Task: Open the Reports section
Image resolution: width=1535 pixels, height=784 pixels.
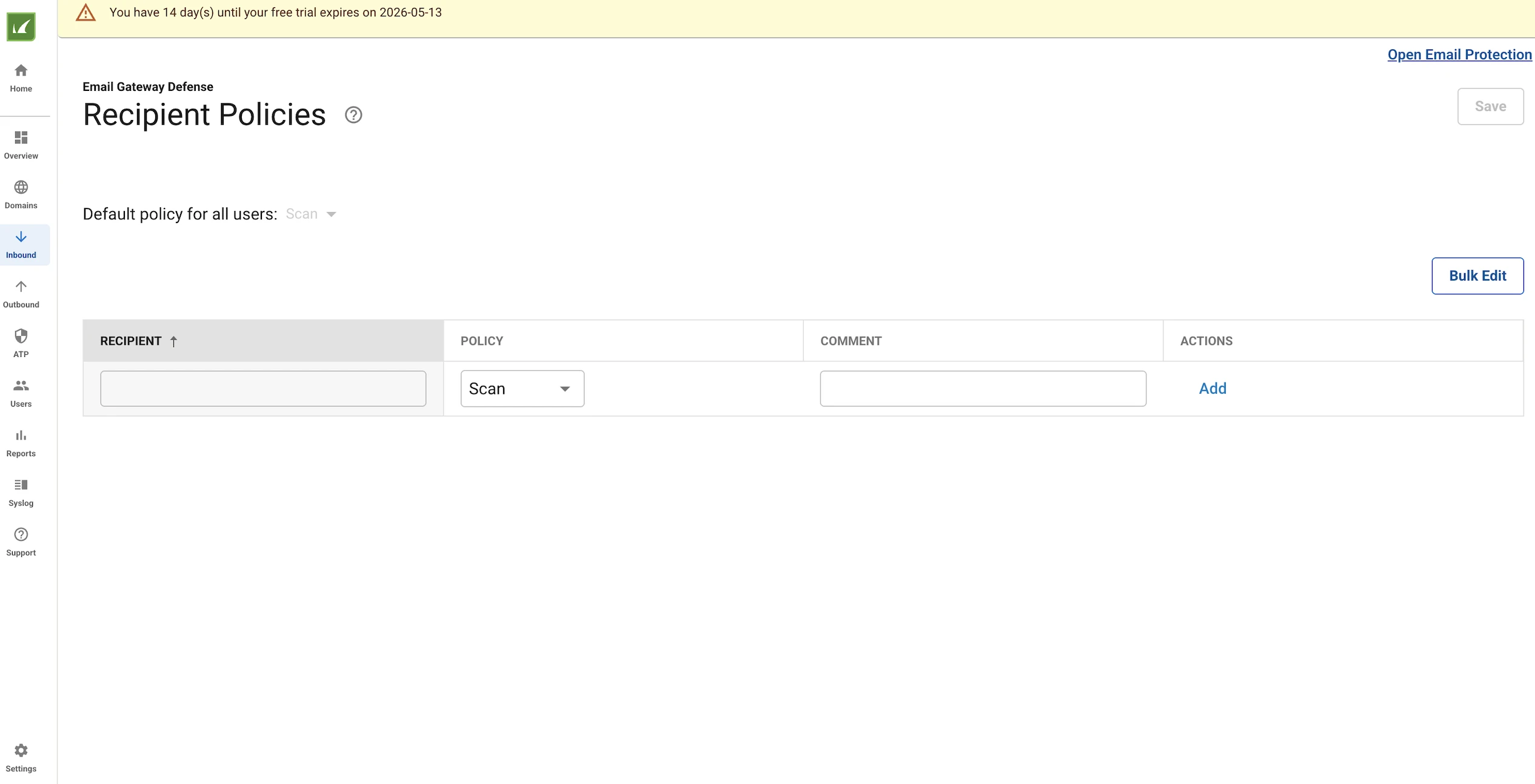Action: (21, 443)
